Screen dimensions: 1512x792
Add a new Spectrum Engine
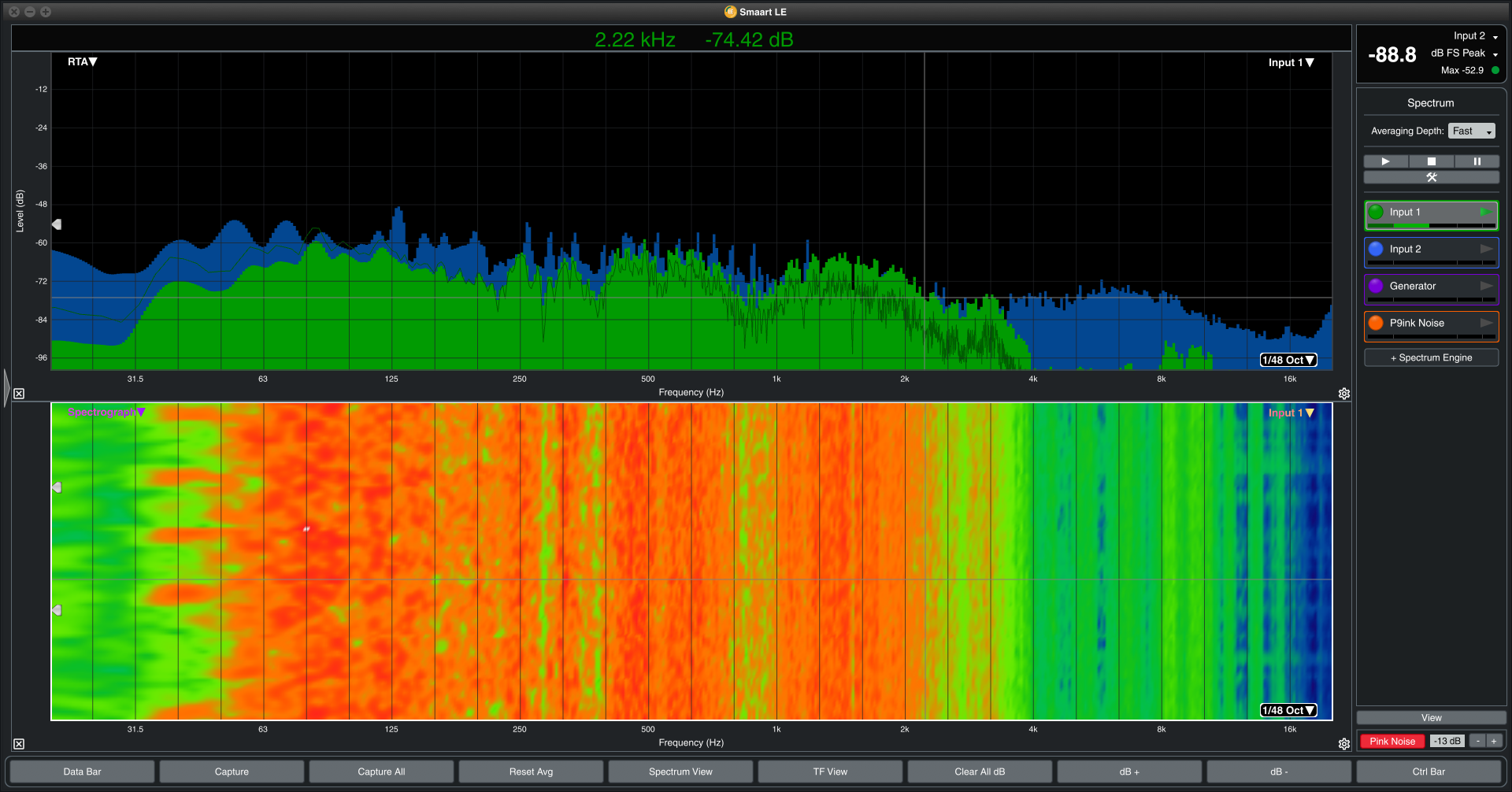pos(1431,357)
